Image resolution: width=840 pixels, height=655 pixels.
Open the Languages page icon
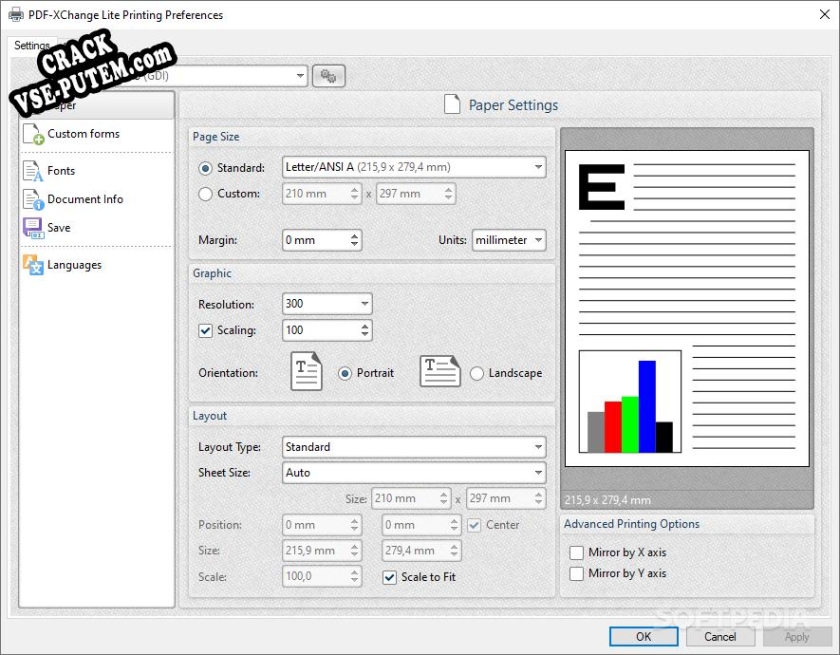coord(33,265)
